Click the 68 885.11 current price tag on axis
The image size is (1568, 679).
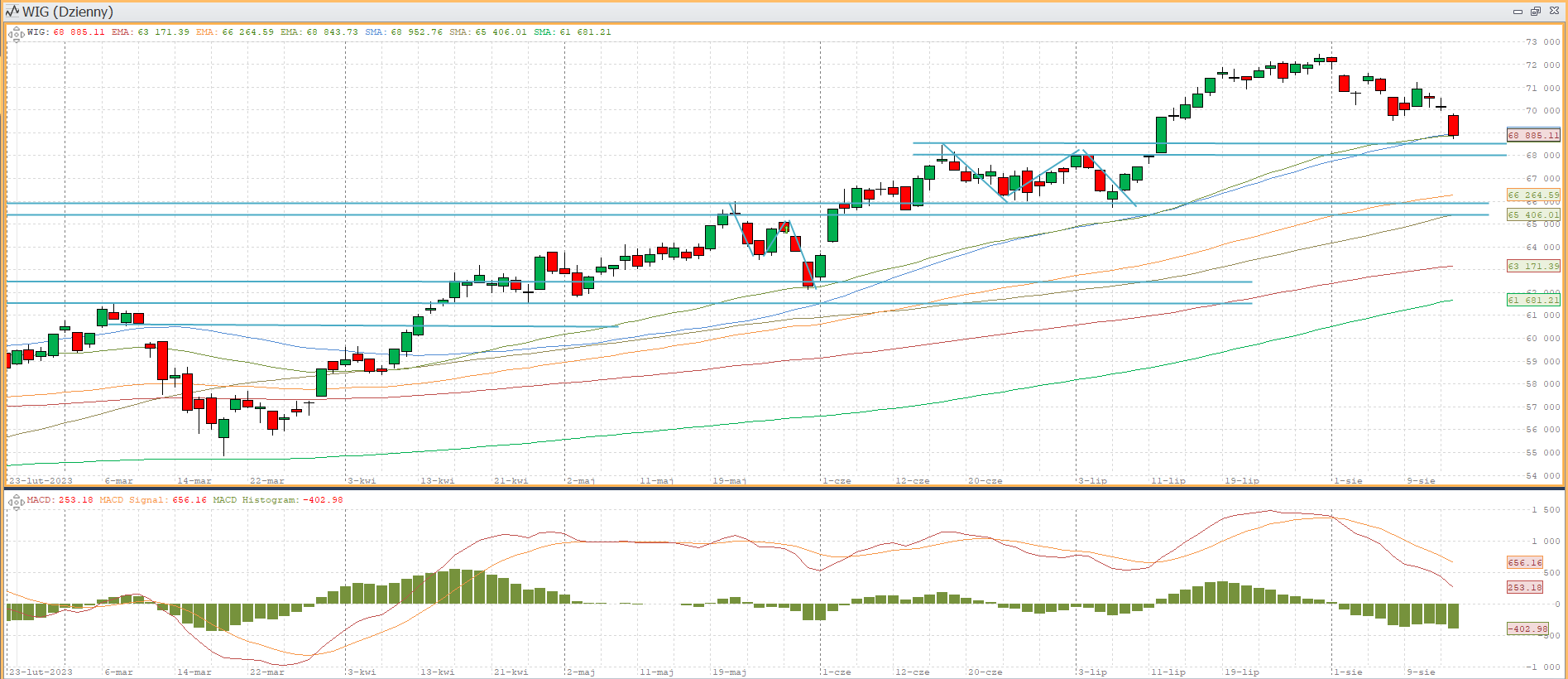[x=1533, y=135]
